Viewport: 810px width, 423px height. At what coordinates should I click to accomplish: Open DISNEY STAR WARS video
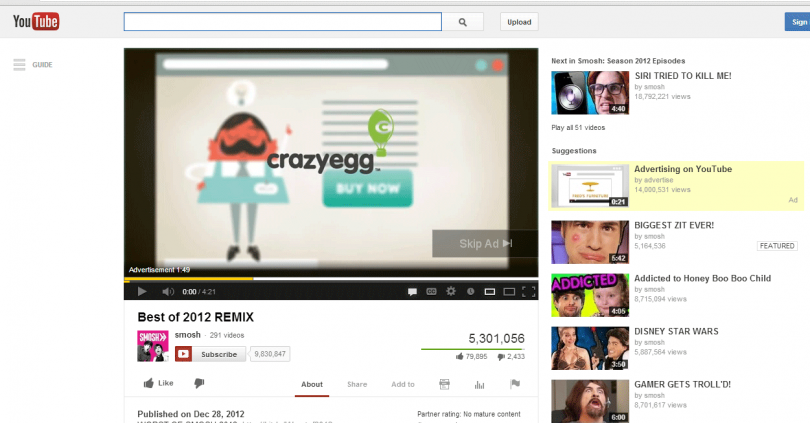point(676,332)
